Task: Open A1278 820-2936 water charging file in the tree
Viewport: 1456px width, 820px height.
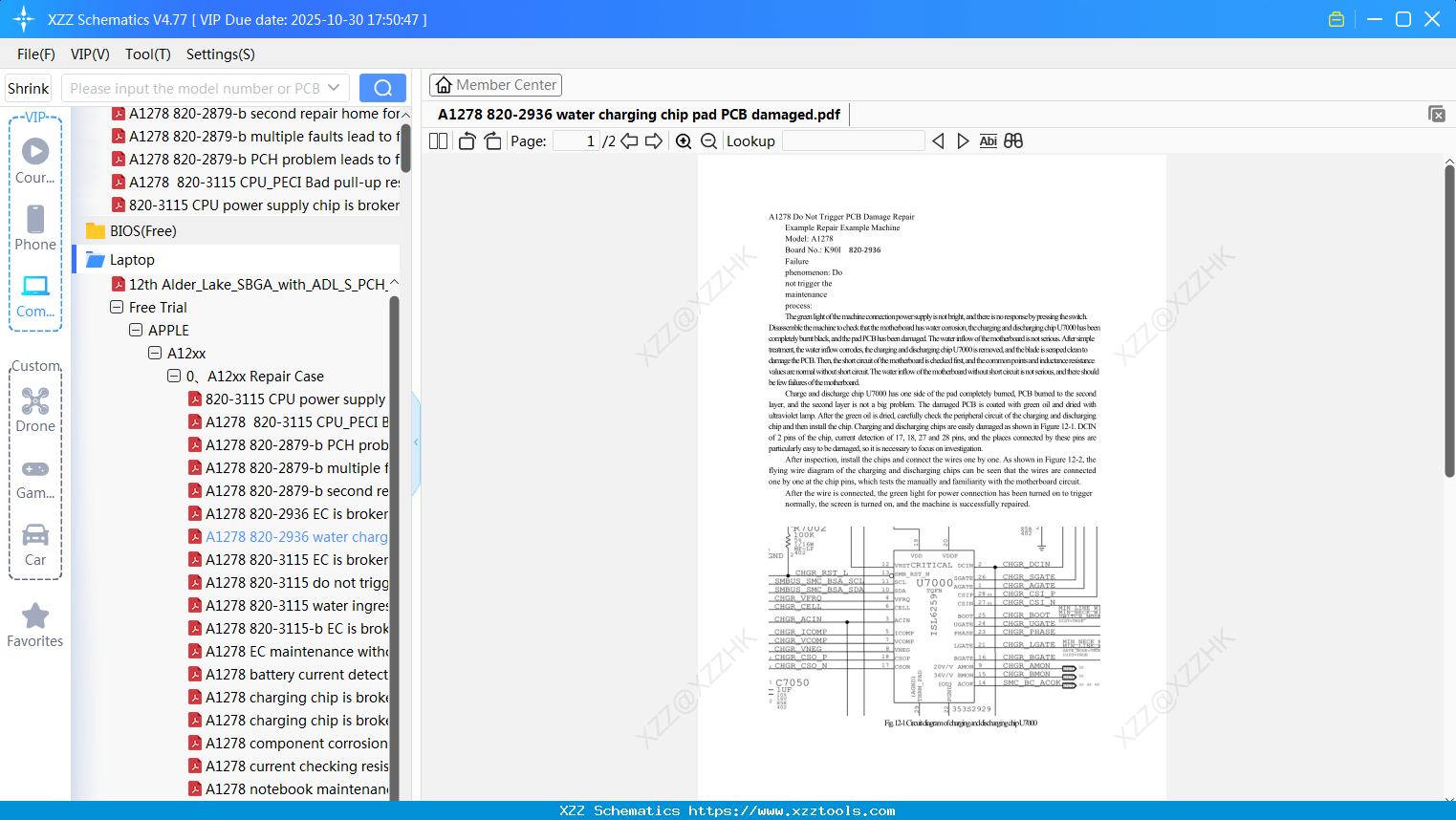Action: click(288, 537)
